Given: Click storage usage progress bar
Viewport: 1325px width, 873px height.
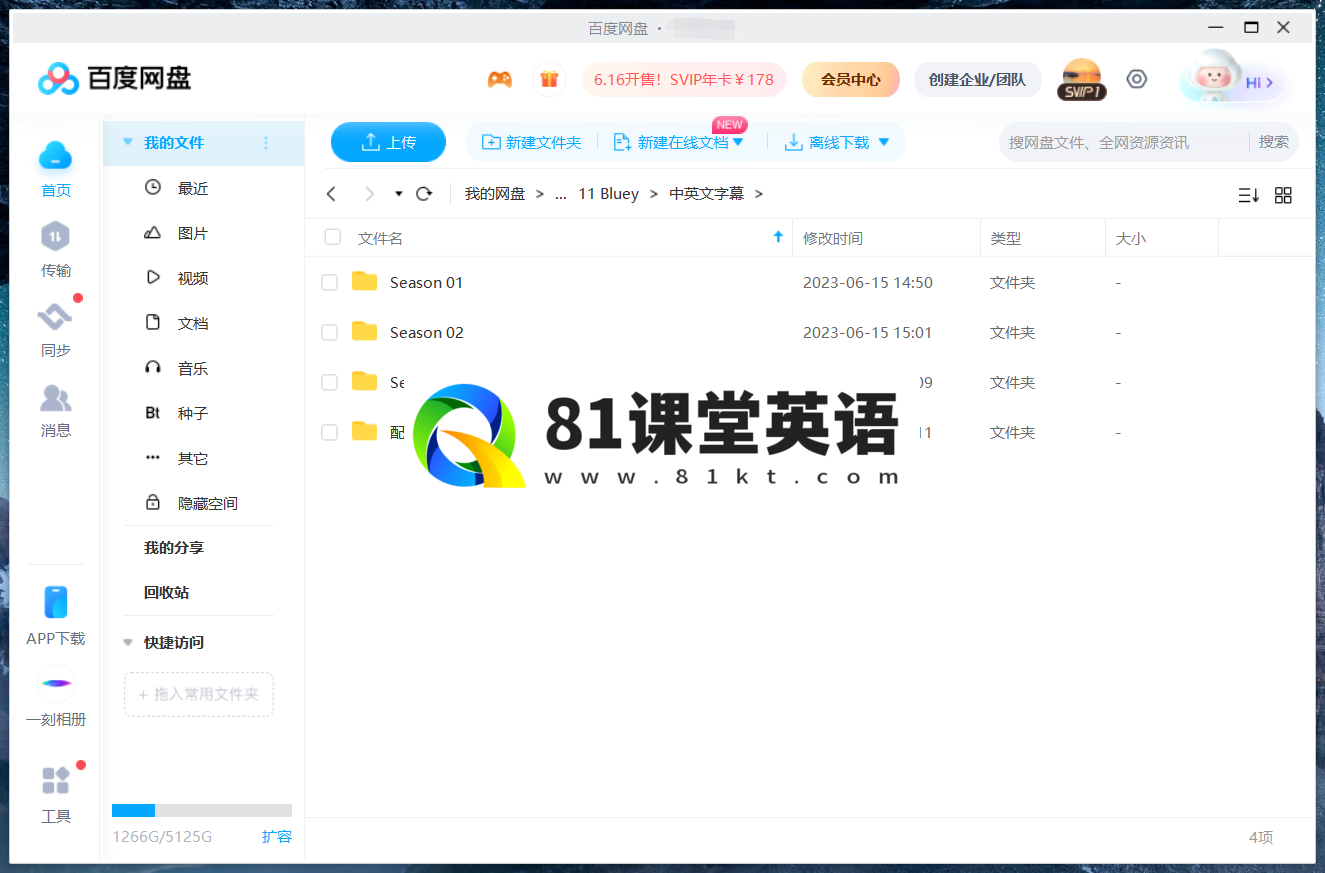Looking at the screenshot, I should coord(202,810).
